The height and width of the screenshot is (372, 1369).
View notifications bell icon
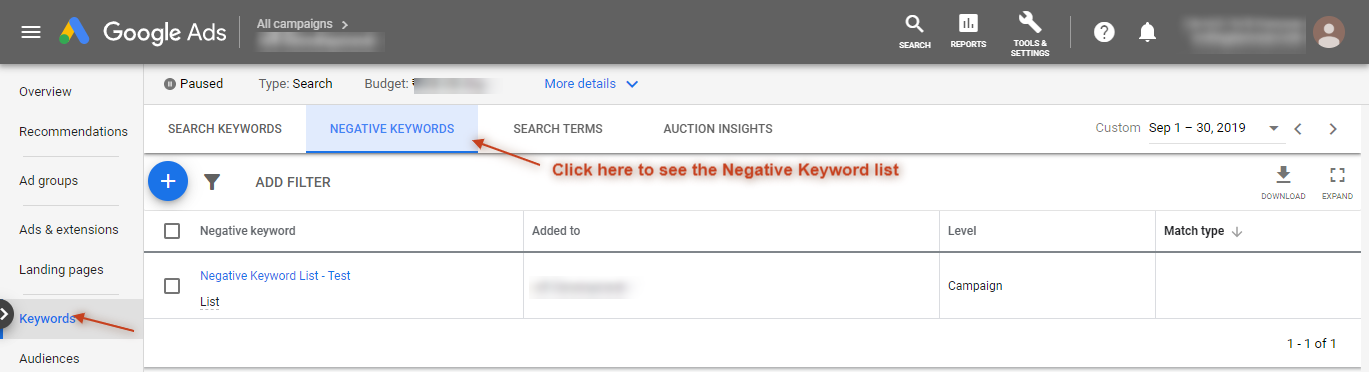1148,32
